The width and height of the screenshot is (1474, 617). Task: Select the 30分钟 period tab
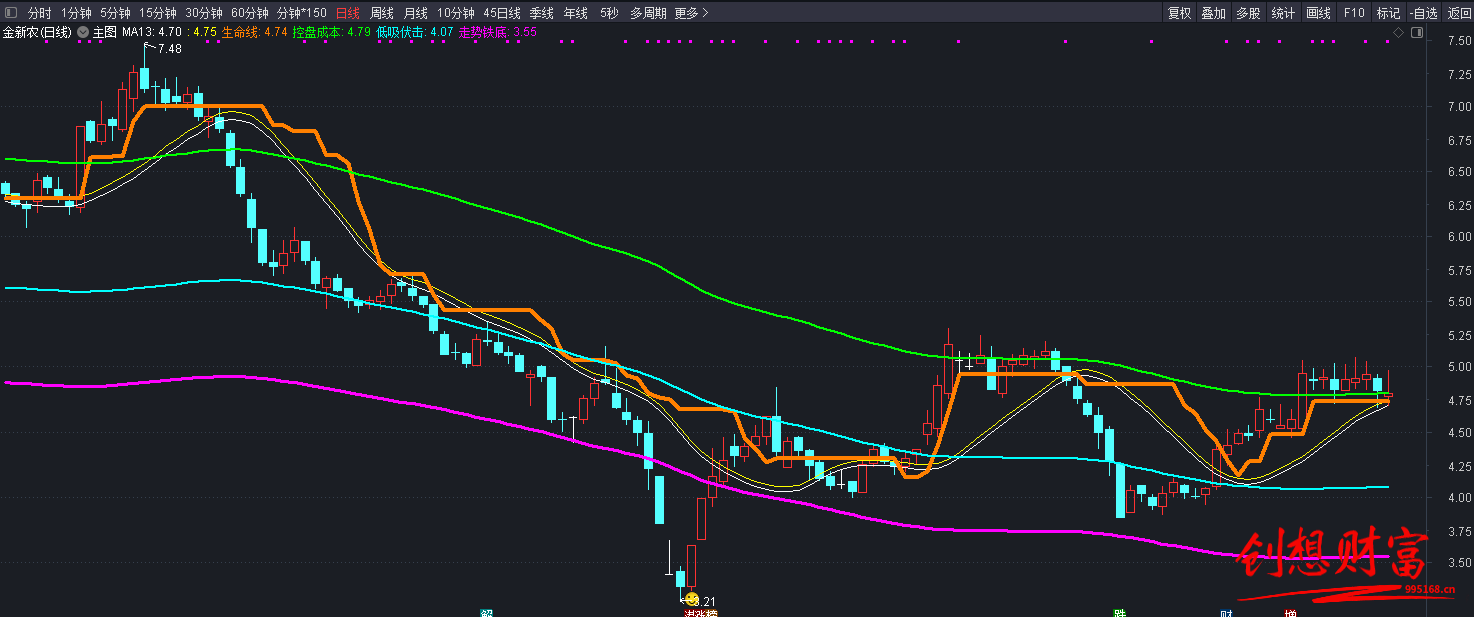pos(204,13)
